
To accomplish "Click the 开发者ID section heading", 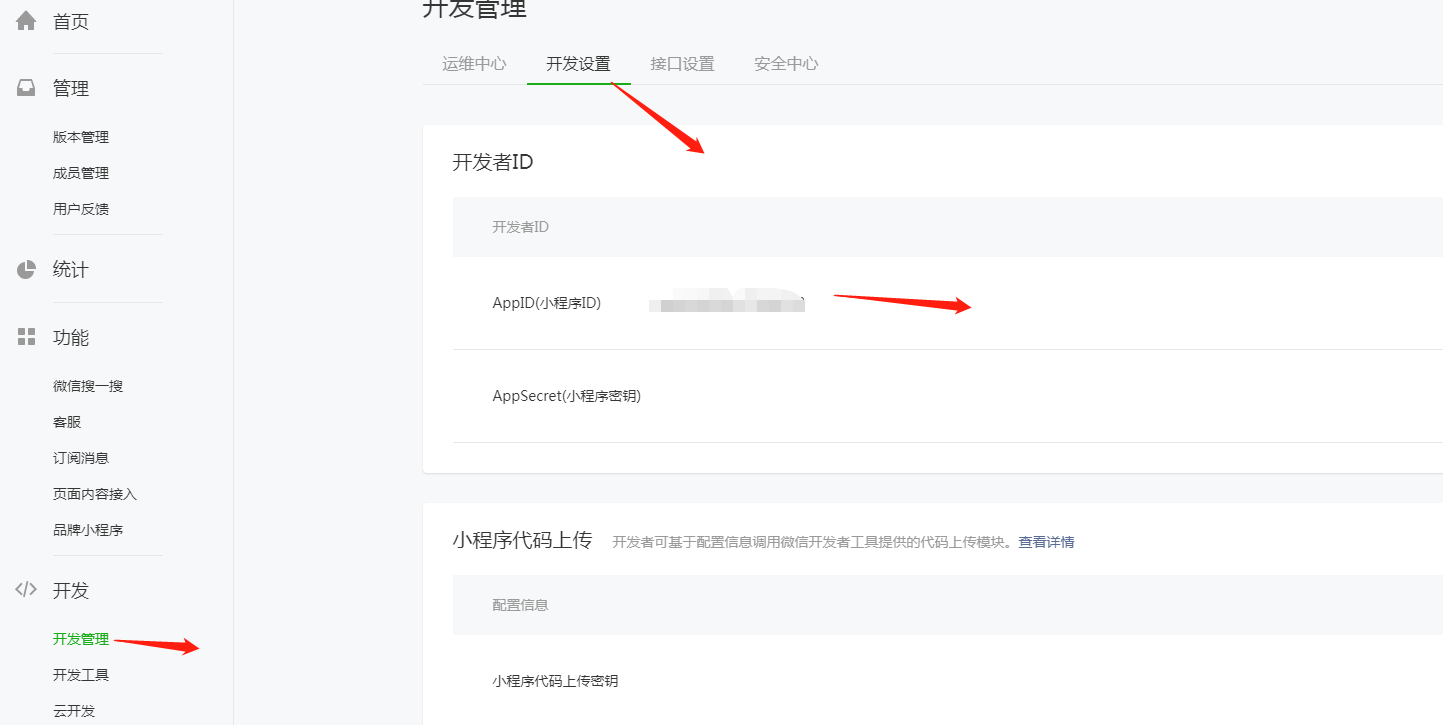I will click(x=493, y=162).
